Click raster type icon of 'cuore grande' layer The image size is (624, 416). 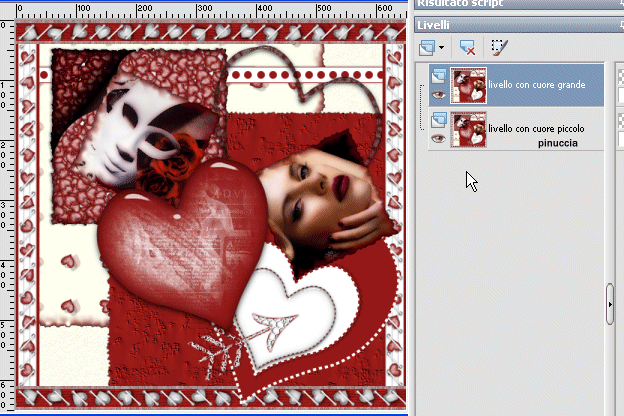pos(439,76)
